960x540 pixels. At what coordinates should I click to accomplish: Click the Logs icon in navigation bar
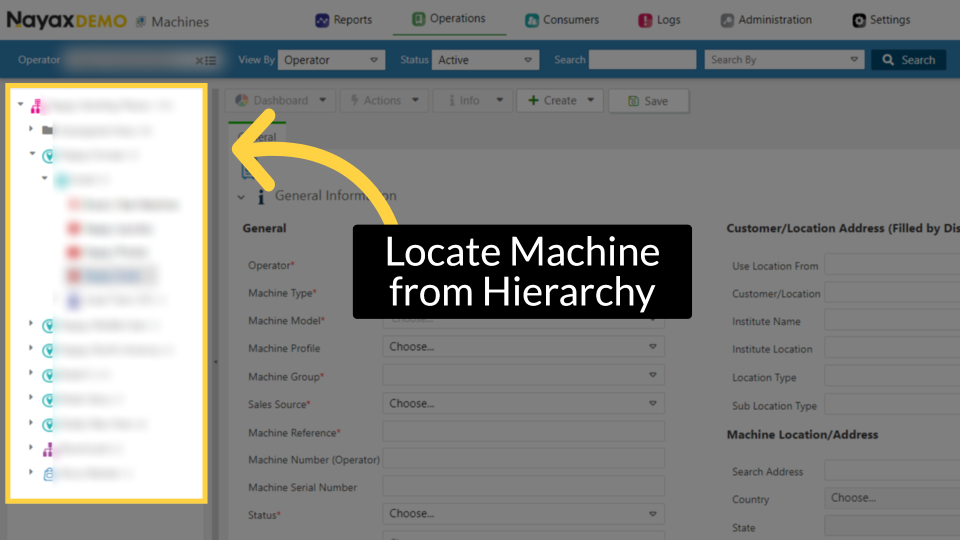pyautogui.click(x=645, y=20)
